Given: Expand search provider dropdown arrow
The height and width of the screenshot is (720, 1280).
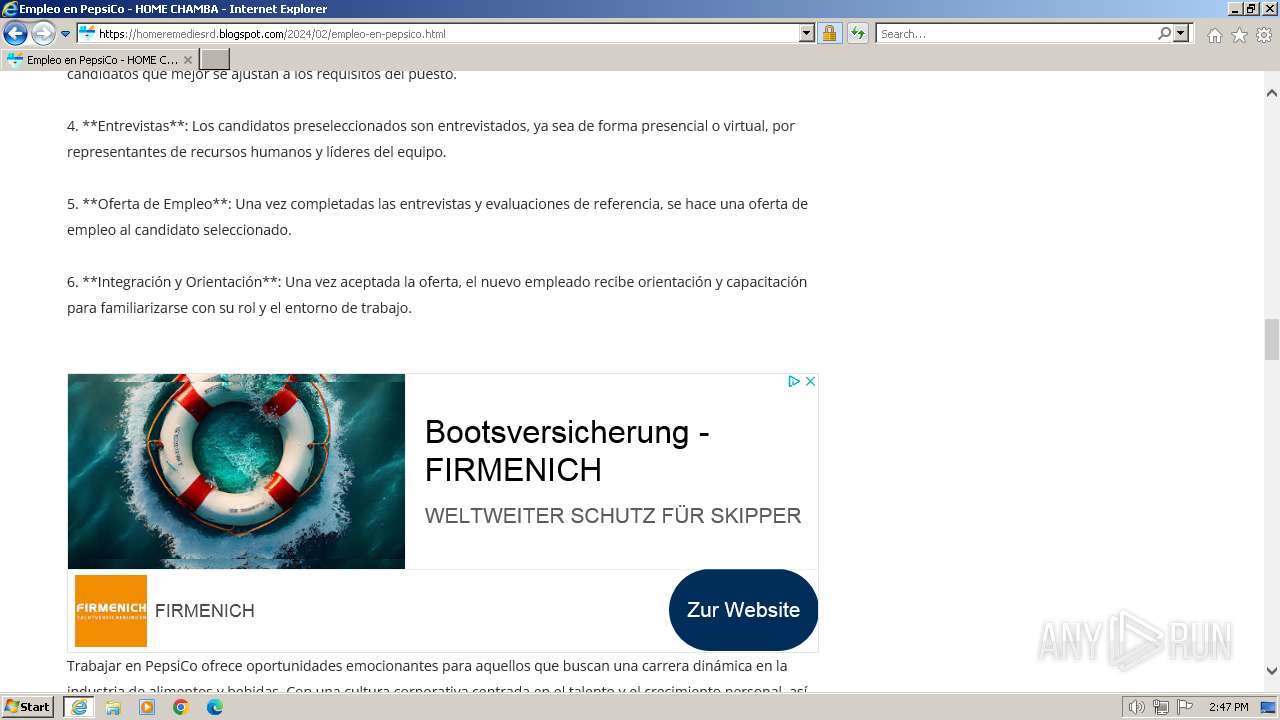Looking at the screenshot, I should click(x=1181, y=34).
